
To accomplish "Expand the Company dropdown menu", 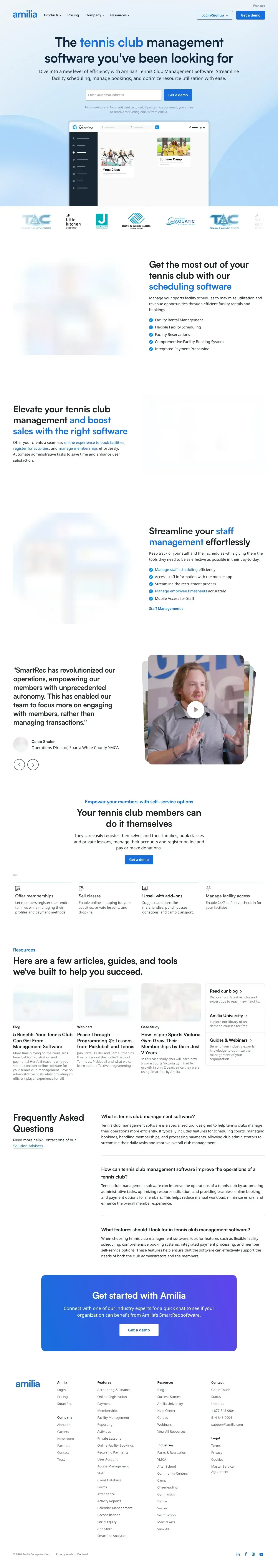I will tap(94, 15).
